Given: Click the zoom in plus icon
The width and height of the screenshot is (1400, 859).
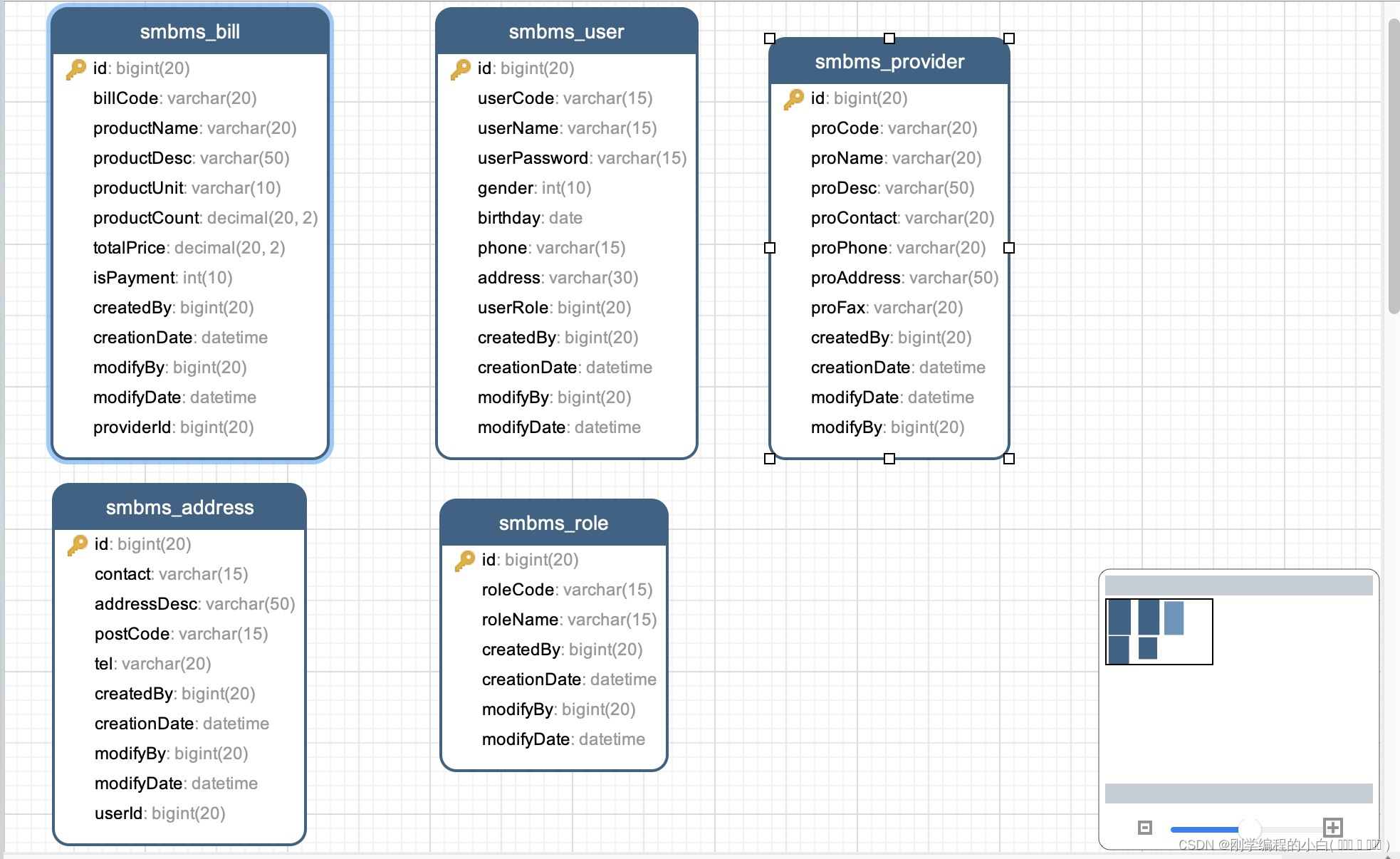Looking at the screenshot, I should pyautogui.click(x=1332, y=827).
